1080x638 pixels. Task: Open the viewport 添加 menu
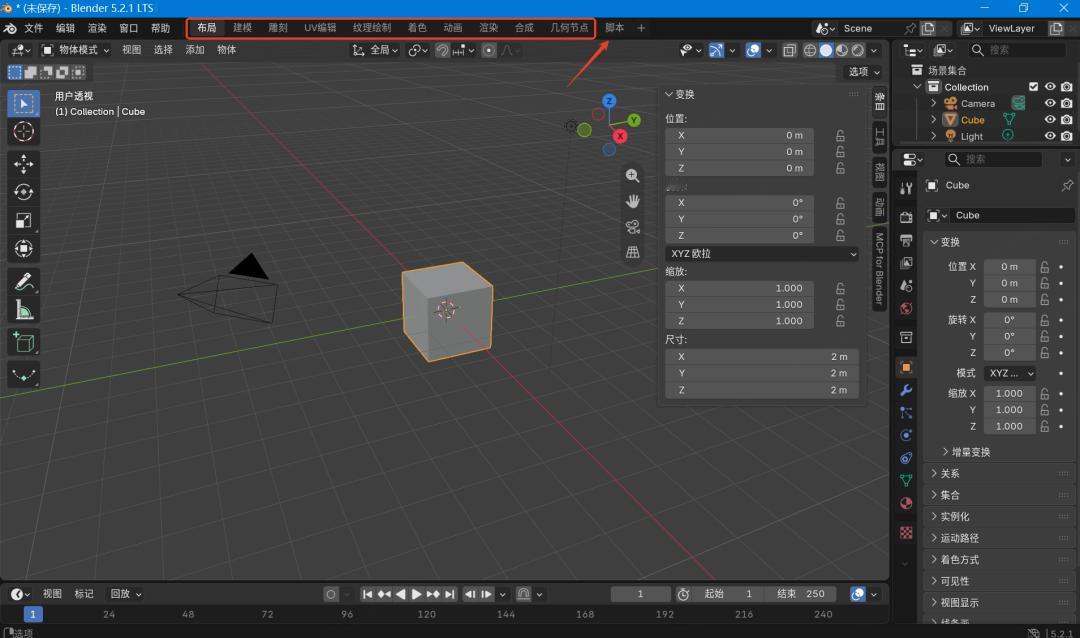tap(195, 50)
